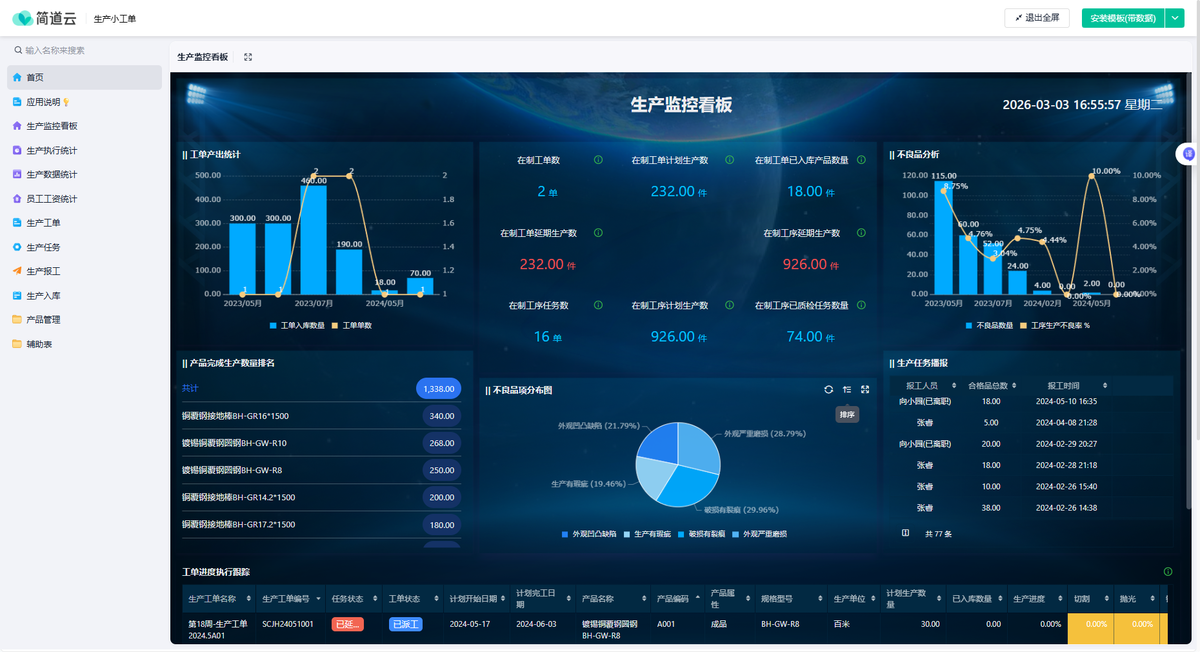This screenshot has width=1200, height=652.
Task: Toggle 破损有裂痕 pie legend item
Action: (703, 535)
